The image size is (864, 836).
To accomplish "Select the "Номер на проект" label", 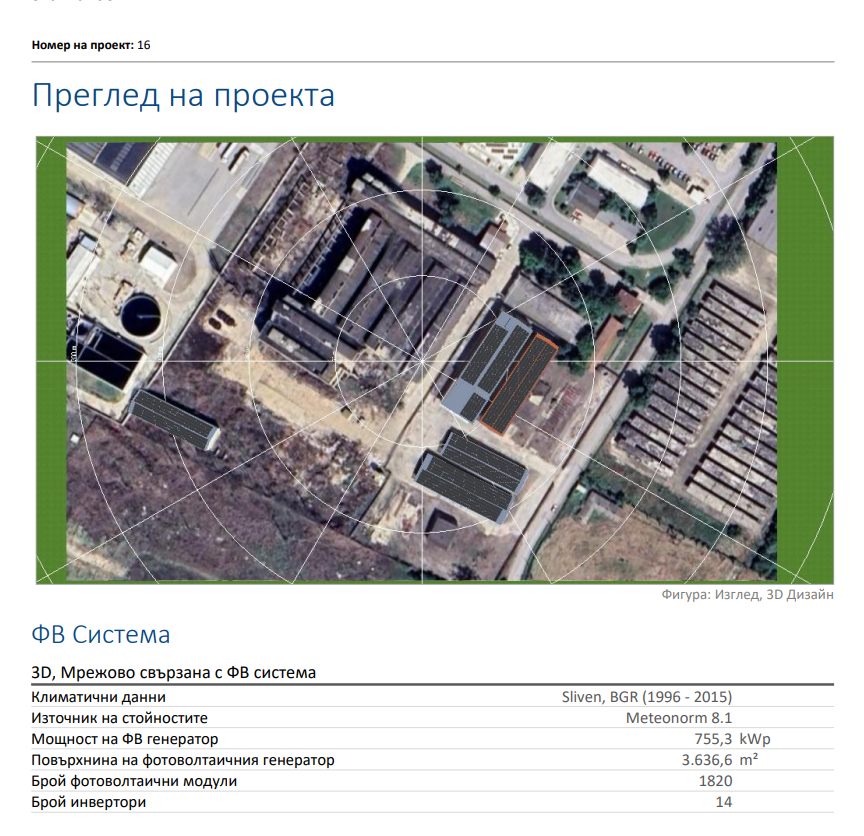I will (x=82, y=45).
